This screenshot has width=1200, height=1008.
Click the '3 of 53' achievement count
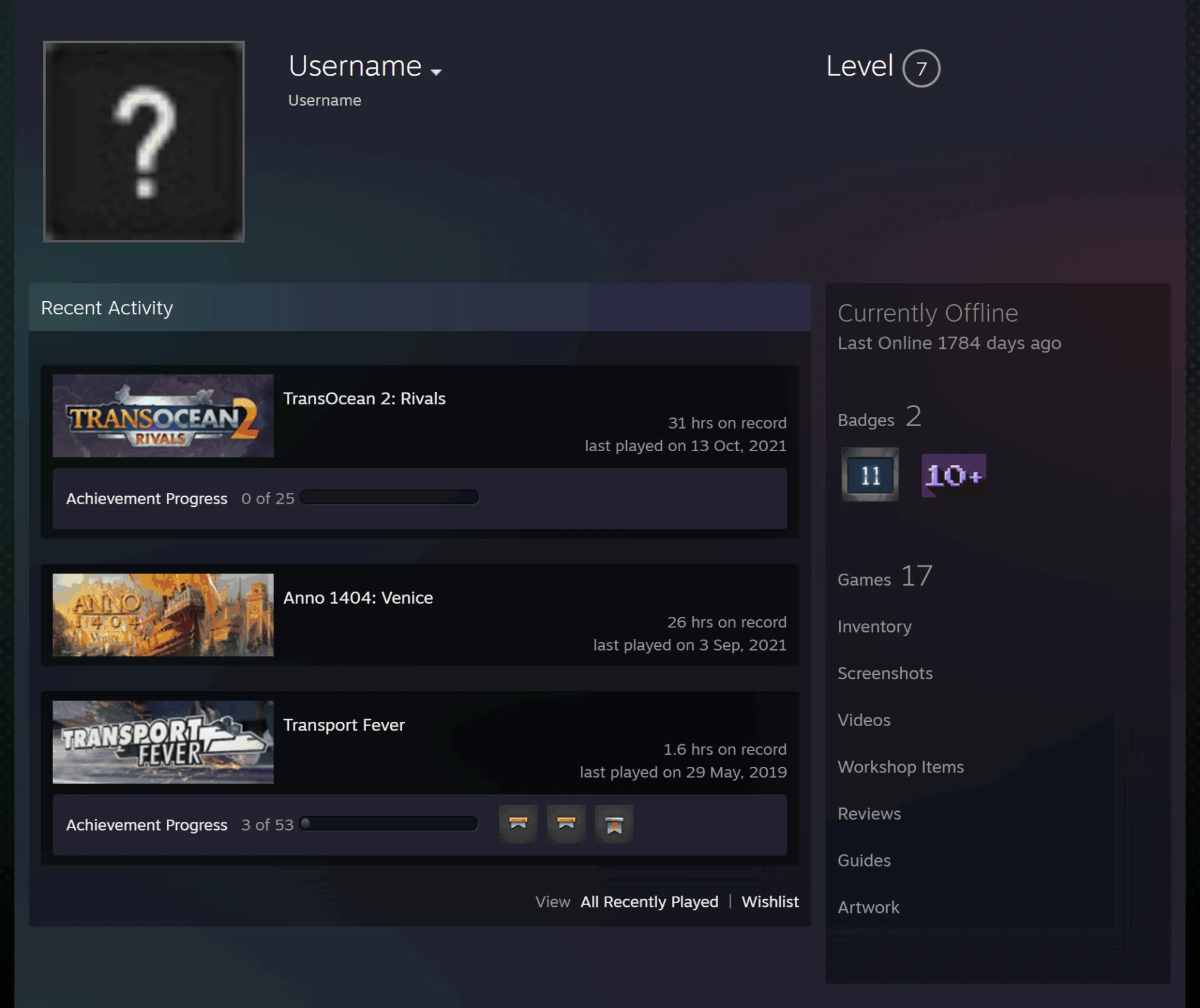tap(267, 825)
